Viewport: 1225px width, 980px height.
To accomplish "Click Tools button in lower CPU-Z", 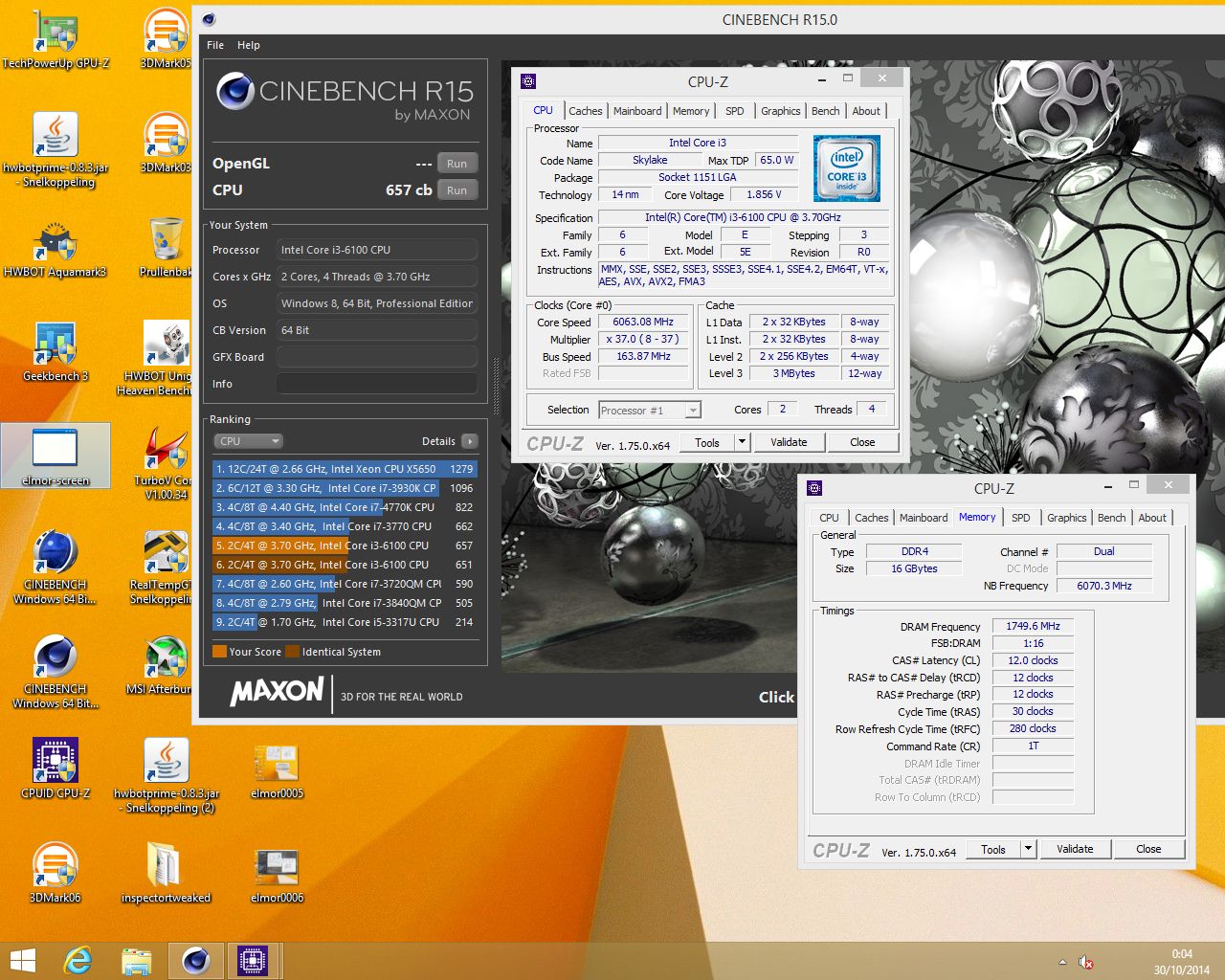I will click(x=993, y=849).
